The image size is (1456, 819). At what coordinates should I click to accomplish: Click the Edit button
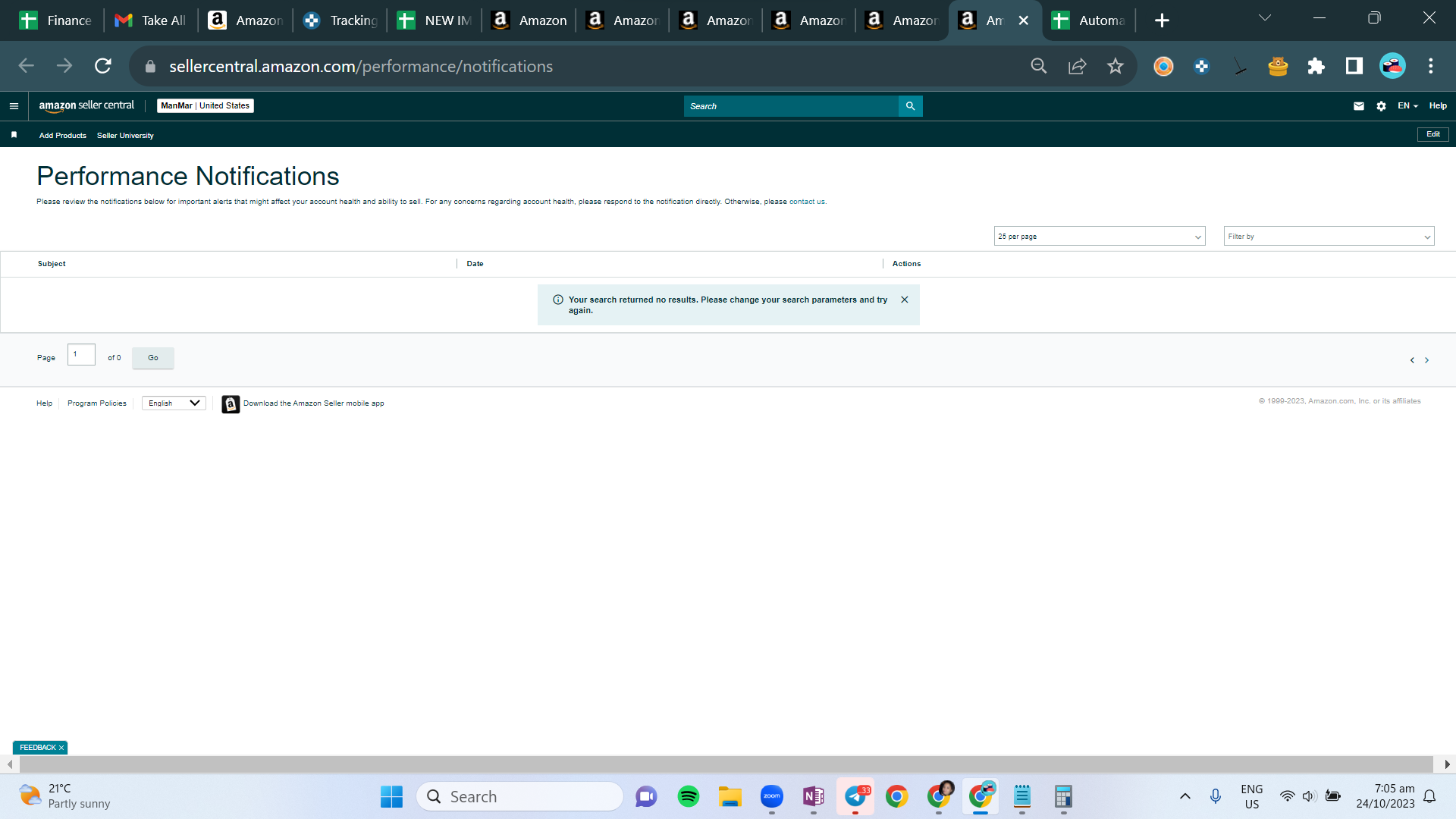click(1433, 134)
